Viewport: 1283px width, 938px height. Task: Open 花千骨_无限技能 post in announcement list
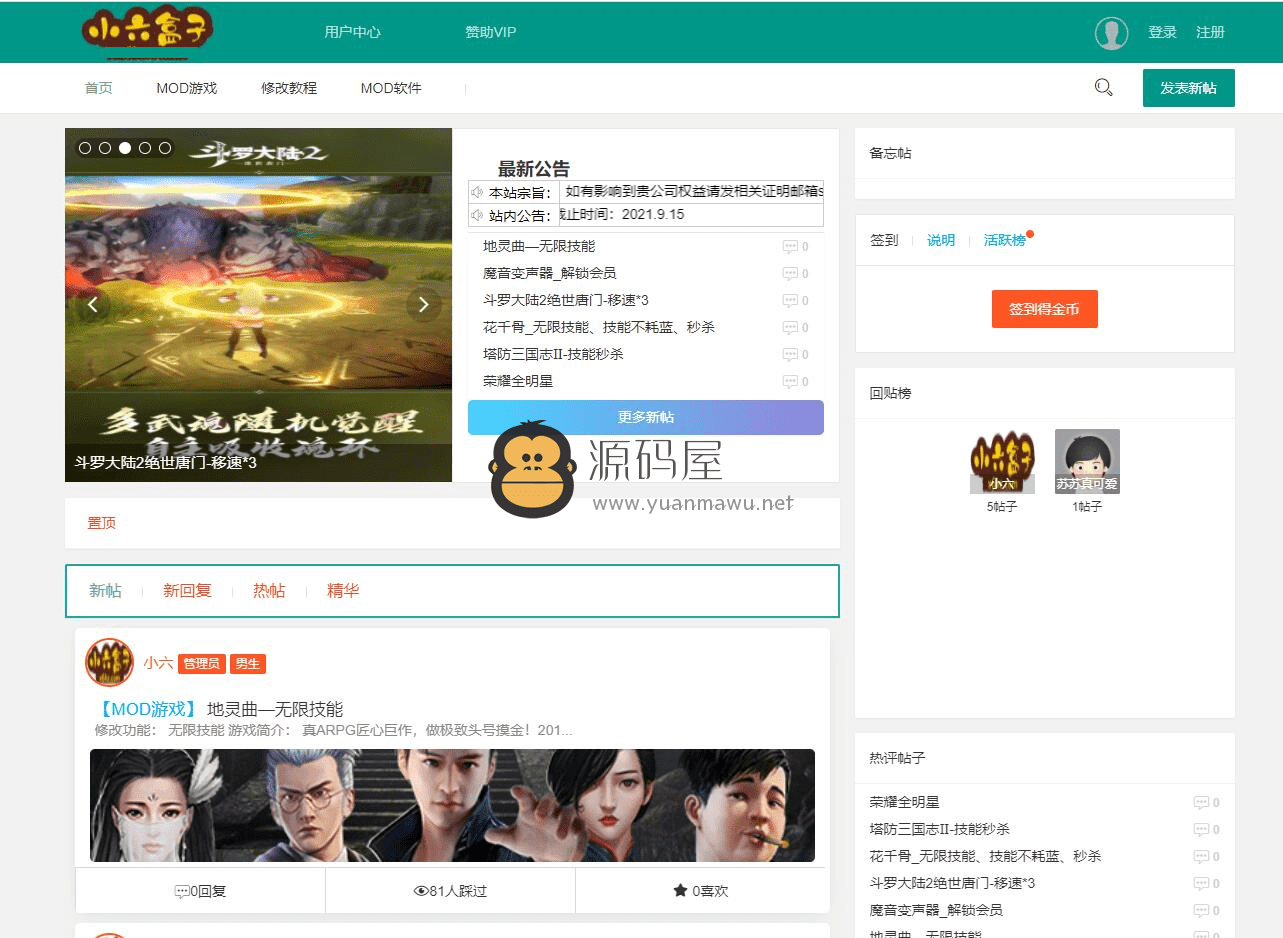coord(599,327)
